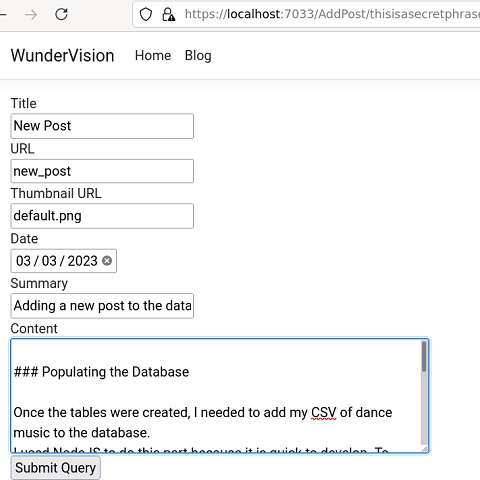Click the forward navigation arrow
Screen dimensions: 480x480
(31, 15)
